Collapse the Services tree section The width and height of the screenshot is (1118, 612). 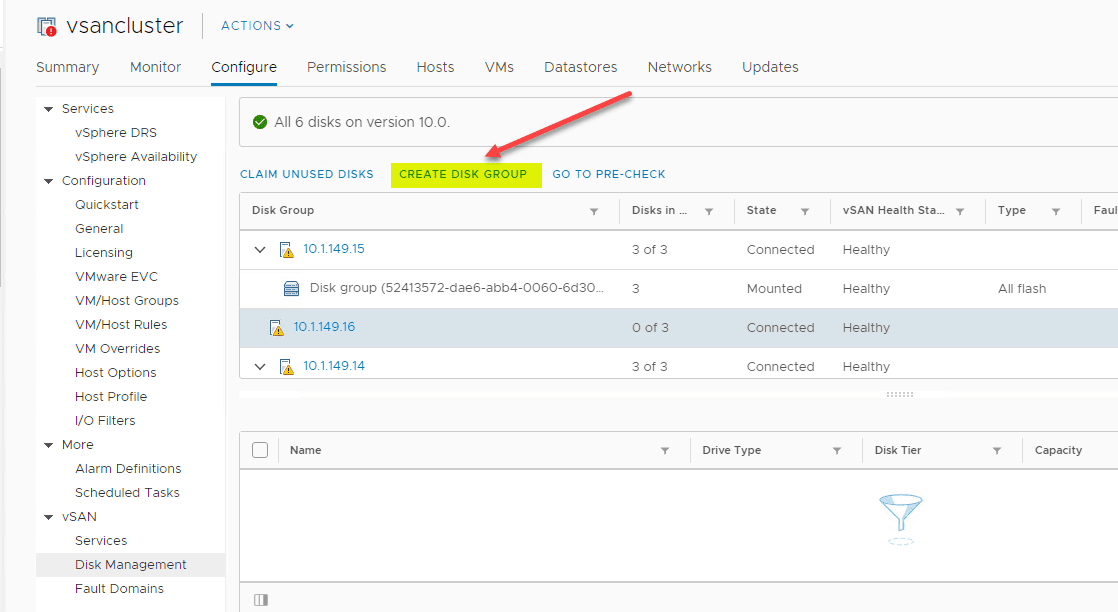[x=48, y=109]
